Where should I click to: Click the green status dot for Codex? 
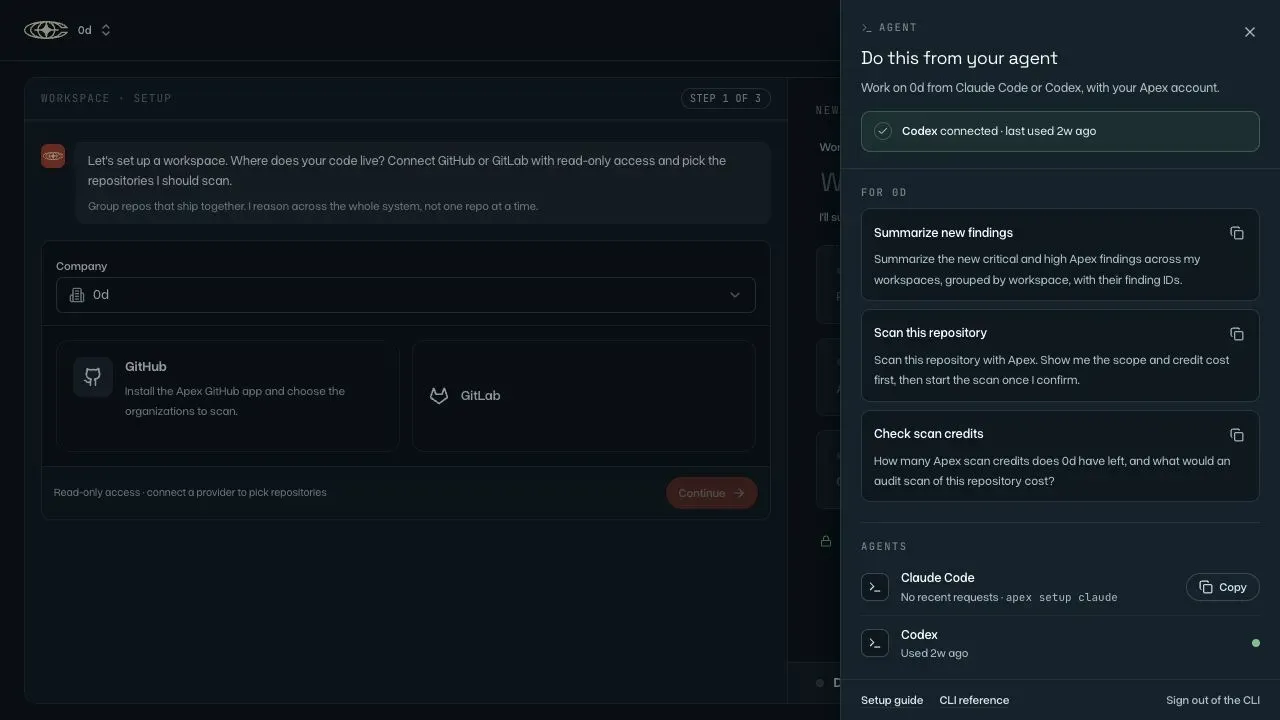[1256, 643]
